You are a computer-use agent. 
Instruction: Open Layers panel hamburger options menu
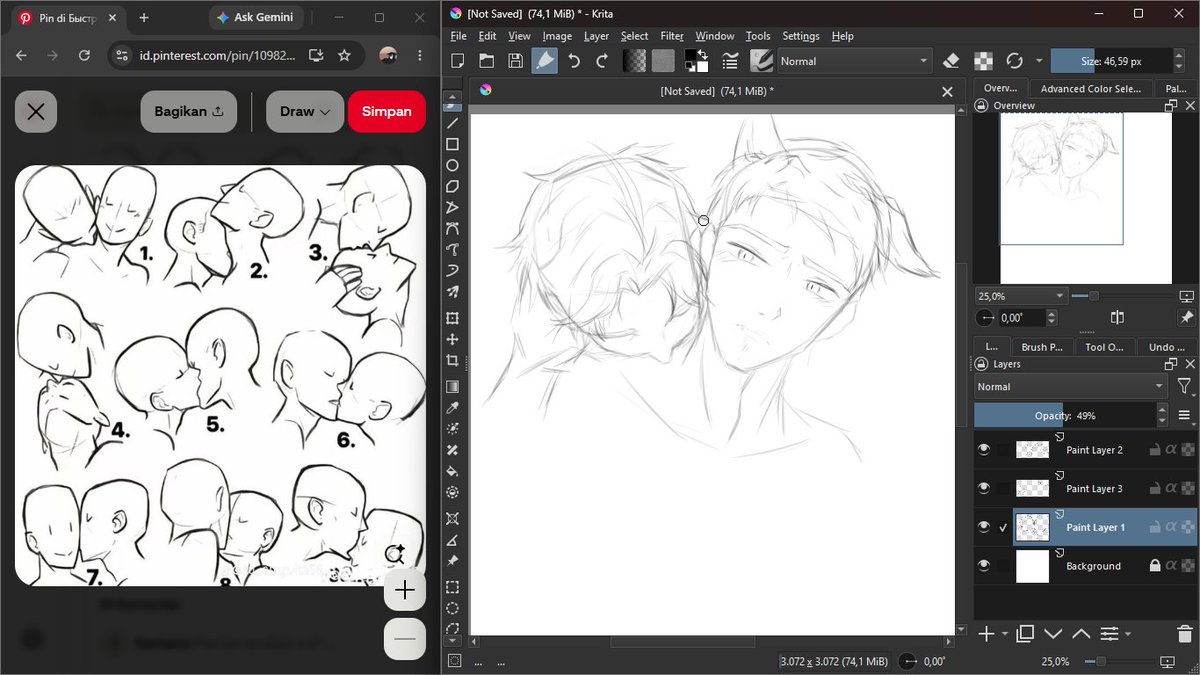coord(1185,415)
